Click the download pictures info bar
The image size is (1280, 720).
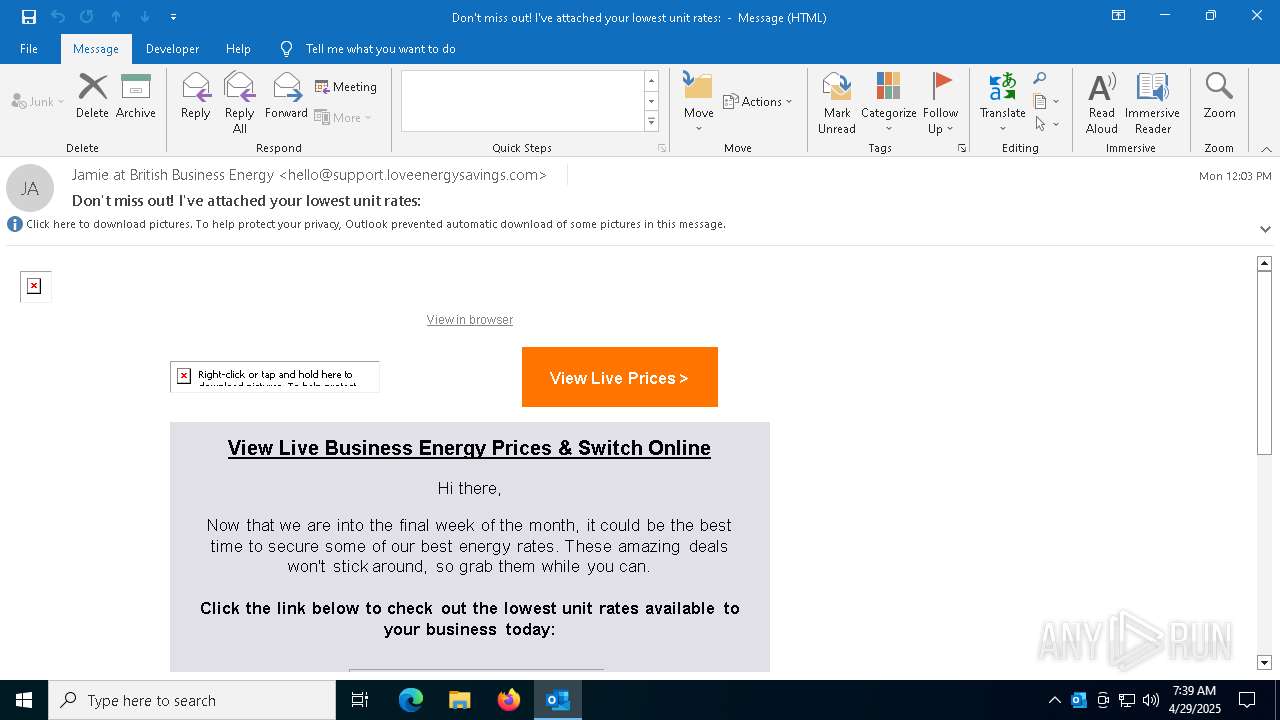(376, 224)
